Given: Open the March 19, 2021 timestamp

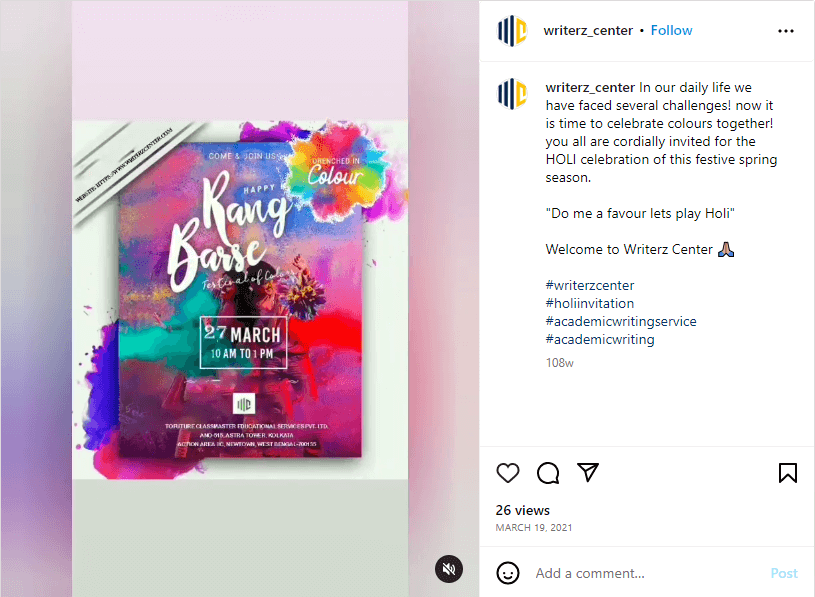Looking at the screenshot, I should [x=534, y=527].
